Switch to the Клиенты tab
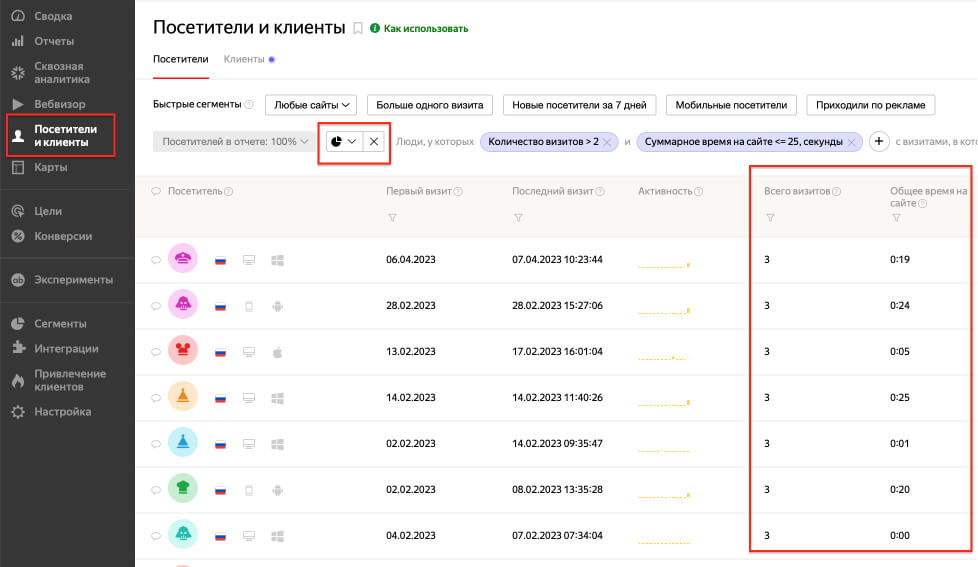Viewport: 978px width, 567px height. (244, 59)
